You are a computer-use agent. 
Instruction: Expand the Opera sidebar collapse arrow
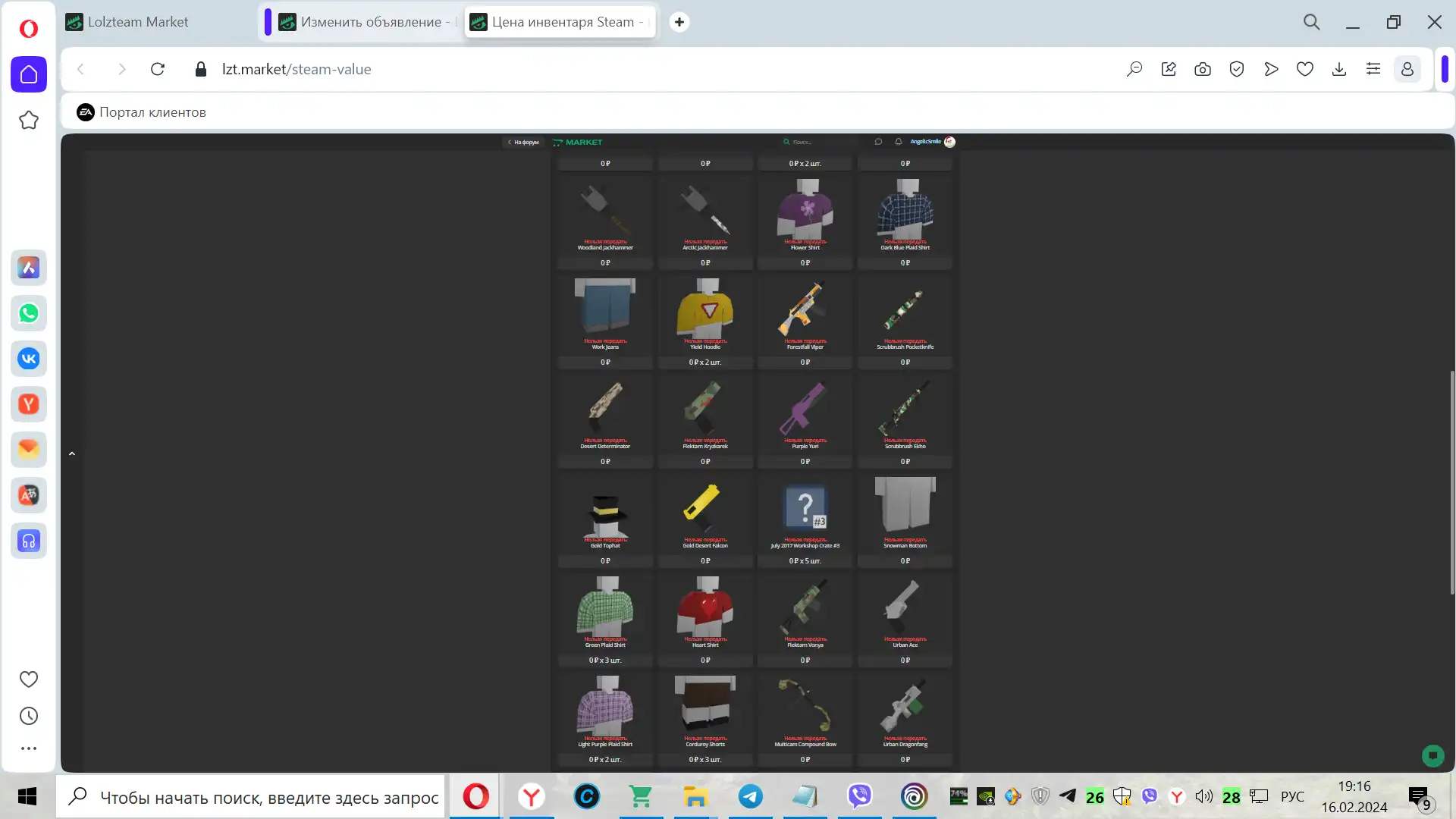tap(72, 453)
